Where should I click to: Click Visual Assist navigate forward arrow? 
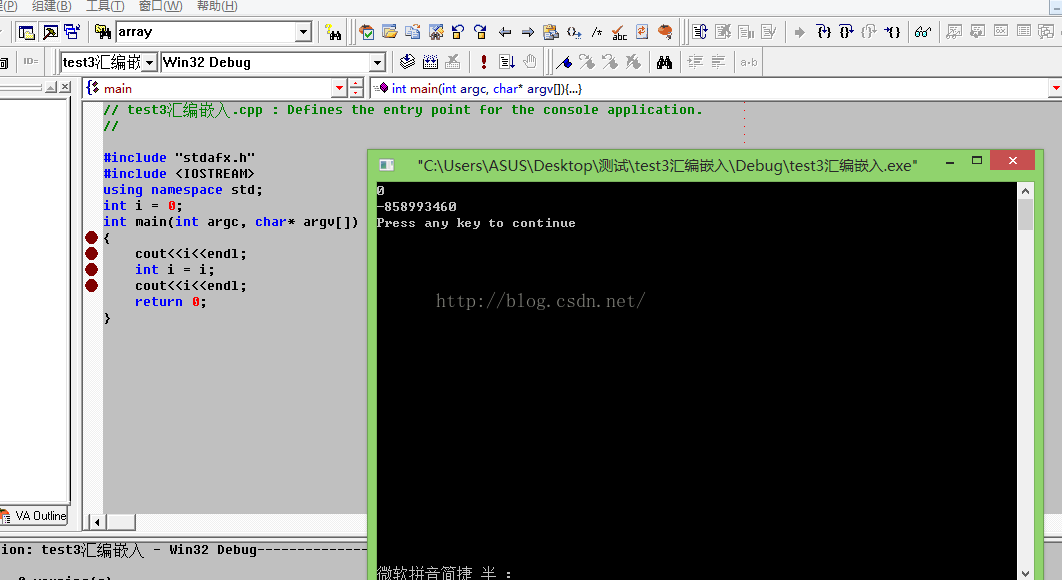528,32
